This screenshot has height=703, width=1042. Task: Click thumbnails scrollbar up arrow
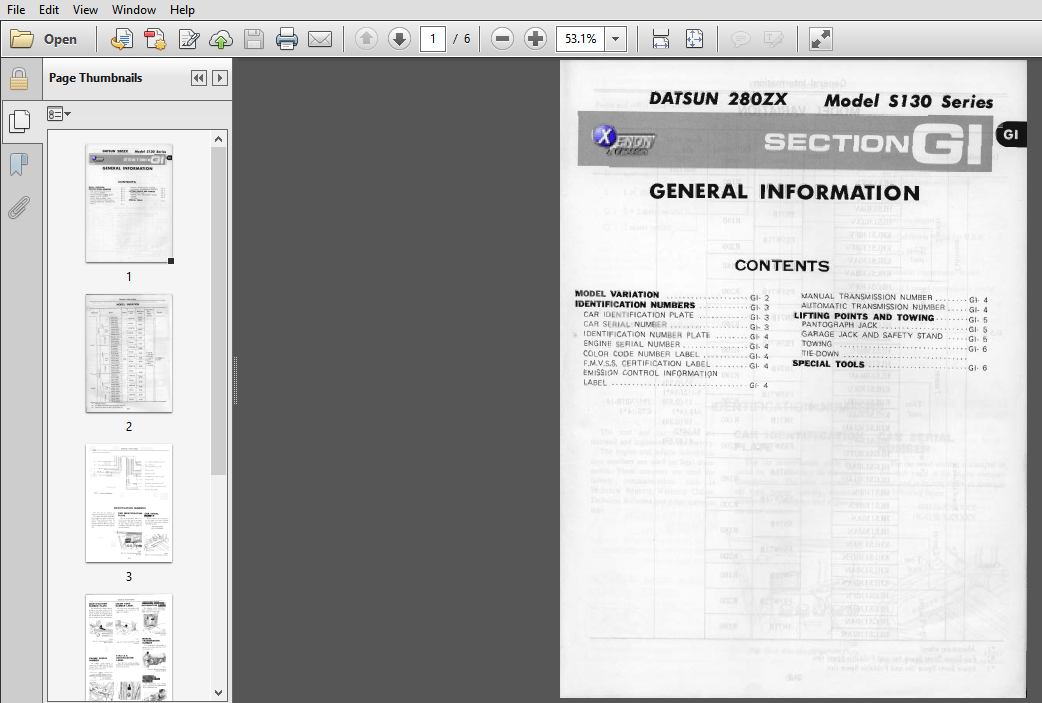point(219,139)
